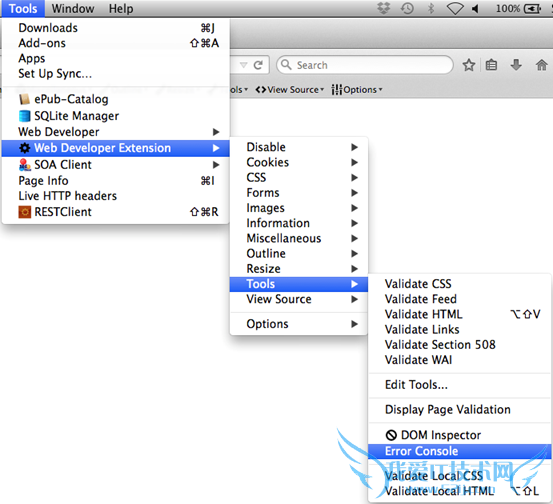Go to the home page icon
The image size is (553, 504).
click(541, 65)
